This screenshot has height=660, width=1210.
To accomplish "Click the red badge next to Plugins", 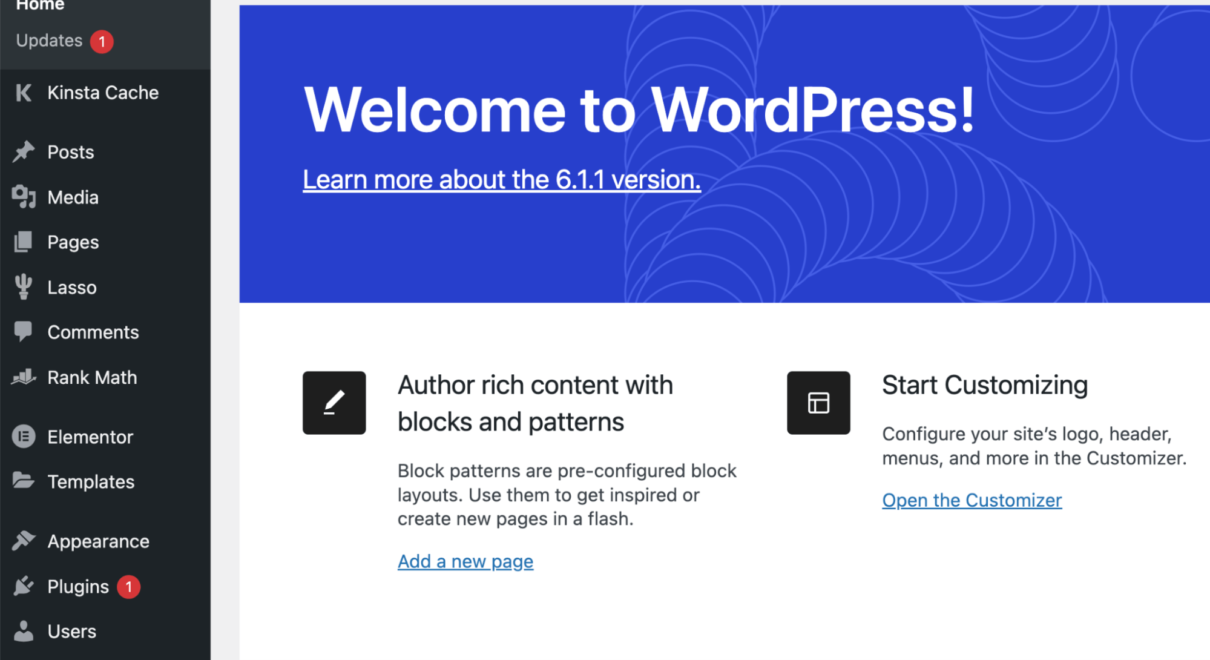I will coord(128,587).
